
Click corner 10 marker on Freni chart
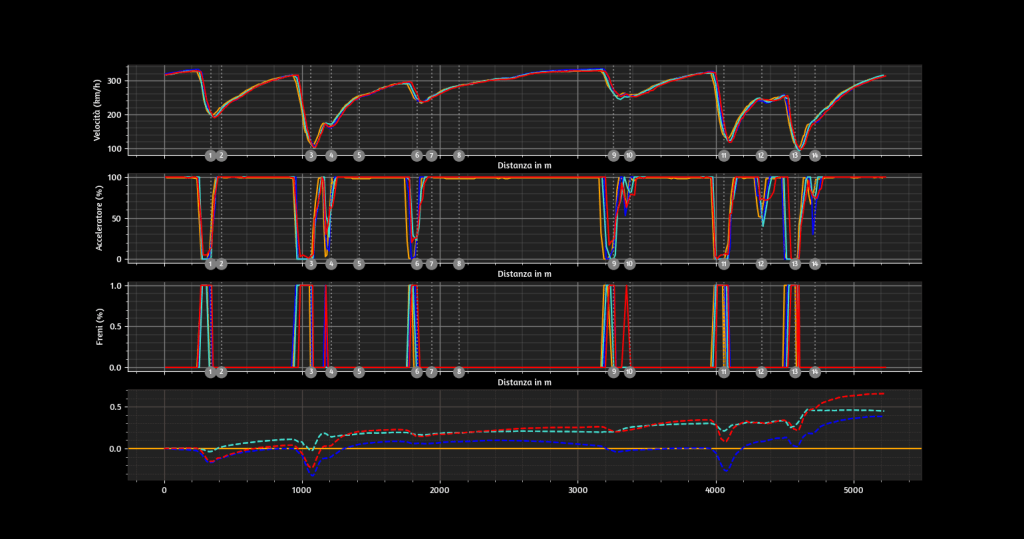tap(629, 372)
